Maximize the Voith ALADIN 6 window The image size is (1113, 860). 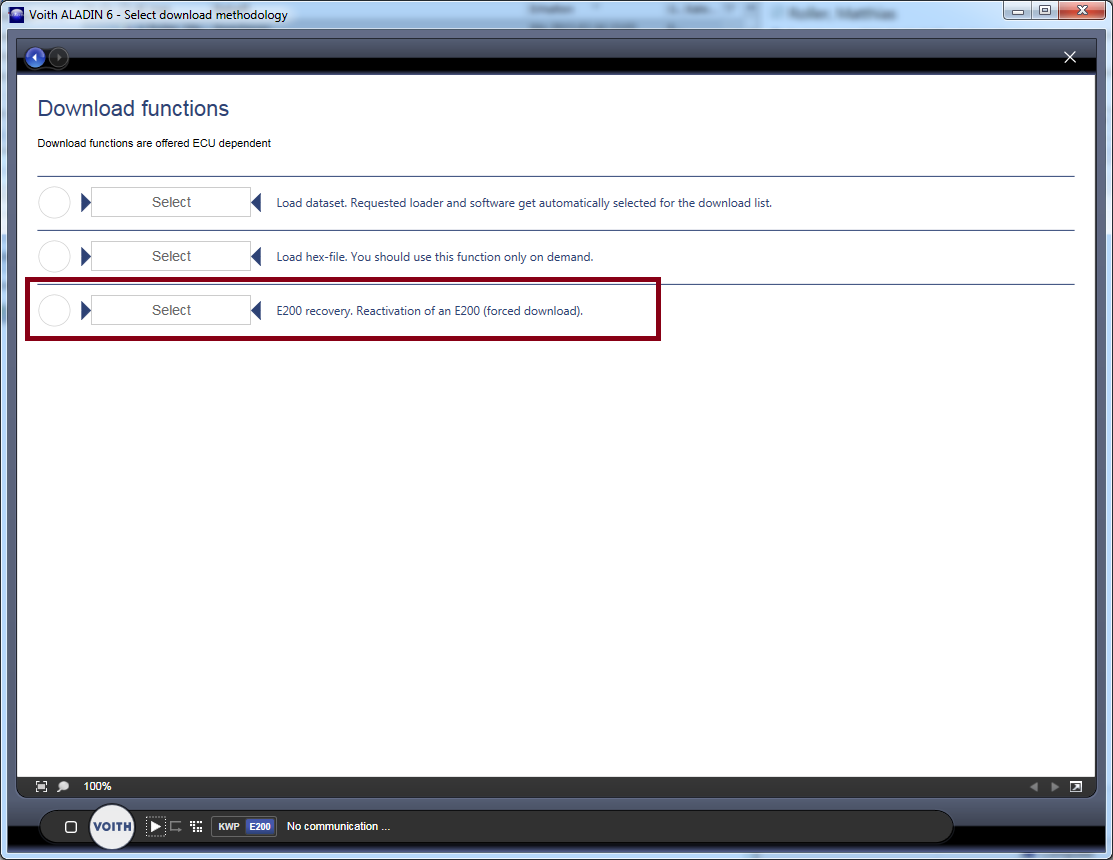point(1044,11)
